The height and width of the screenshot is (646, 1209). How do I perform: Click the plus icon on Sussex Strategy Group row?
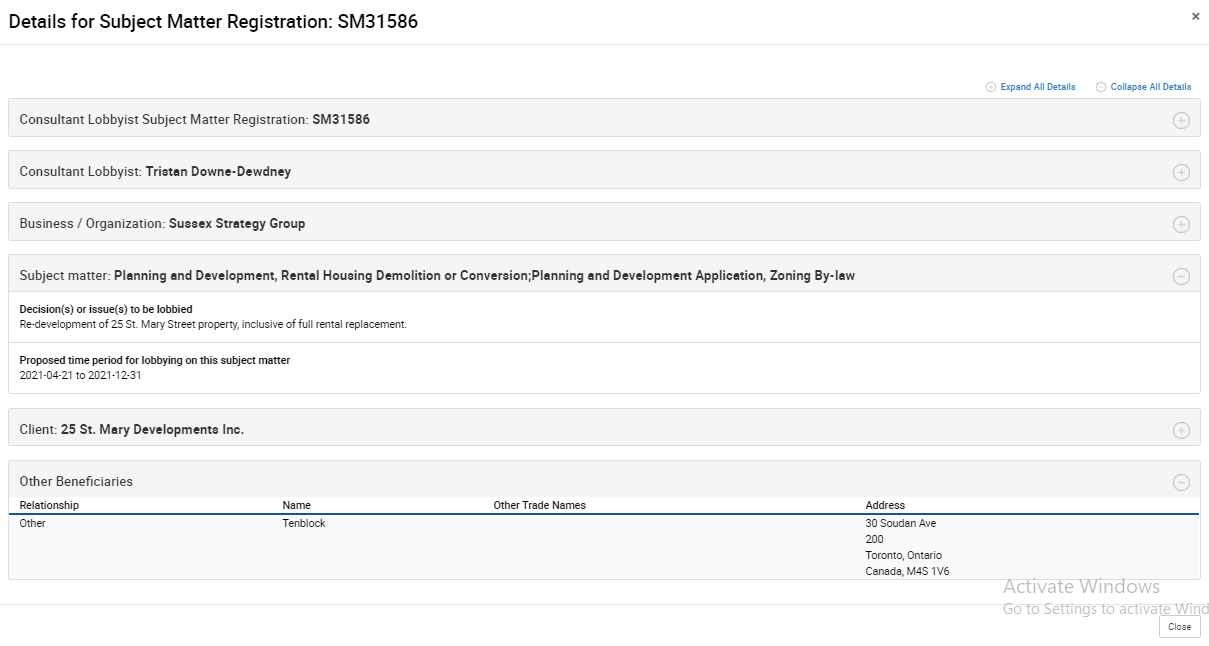click(1181, 224)
